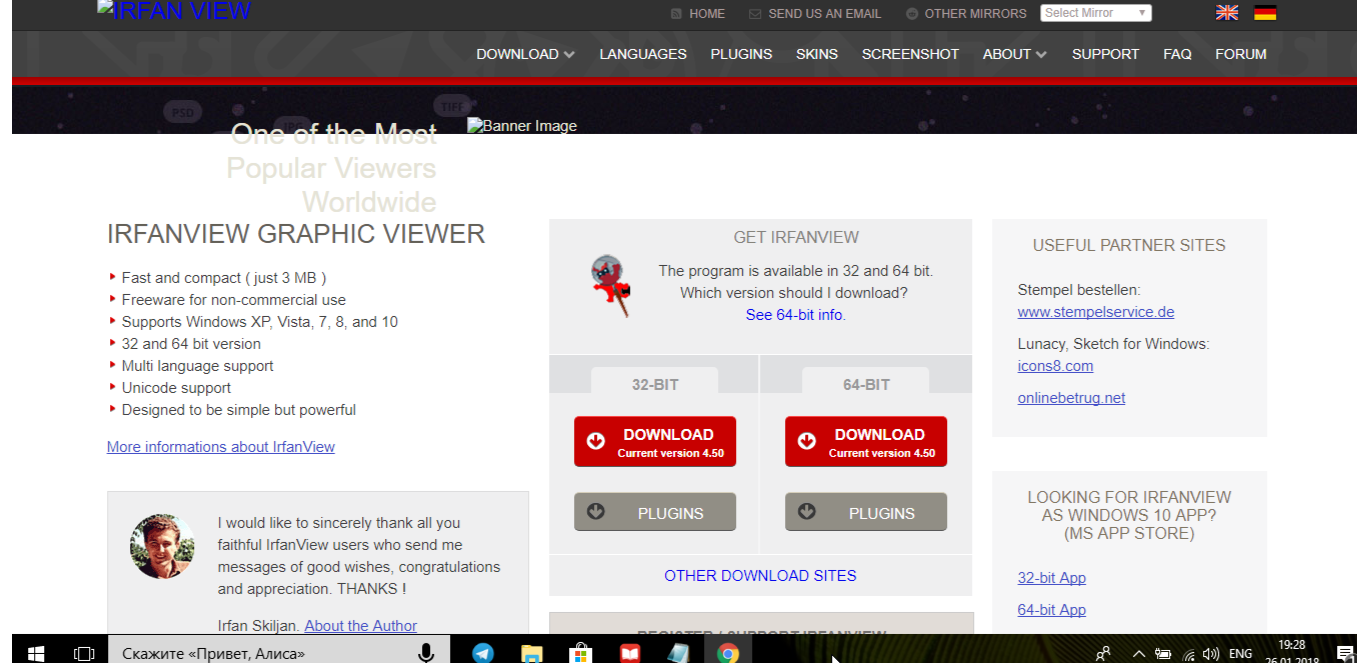Click the See 64-bit info link
Viewport: 1357px width, 663px height.
tap(794, 313)
